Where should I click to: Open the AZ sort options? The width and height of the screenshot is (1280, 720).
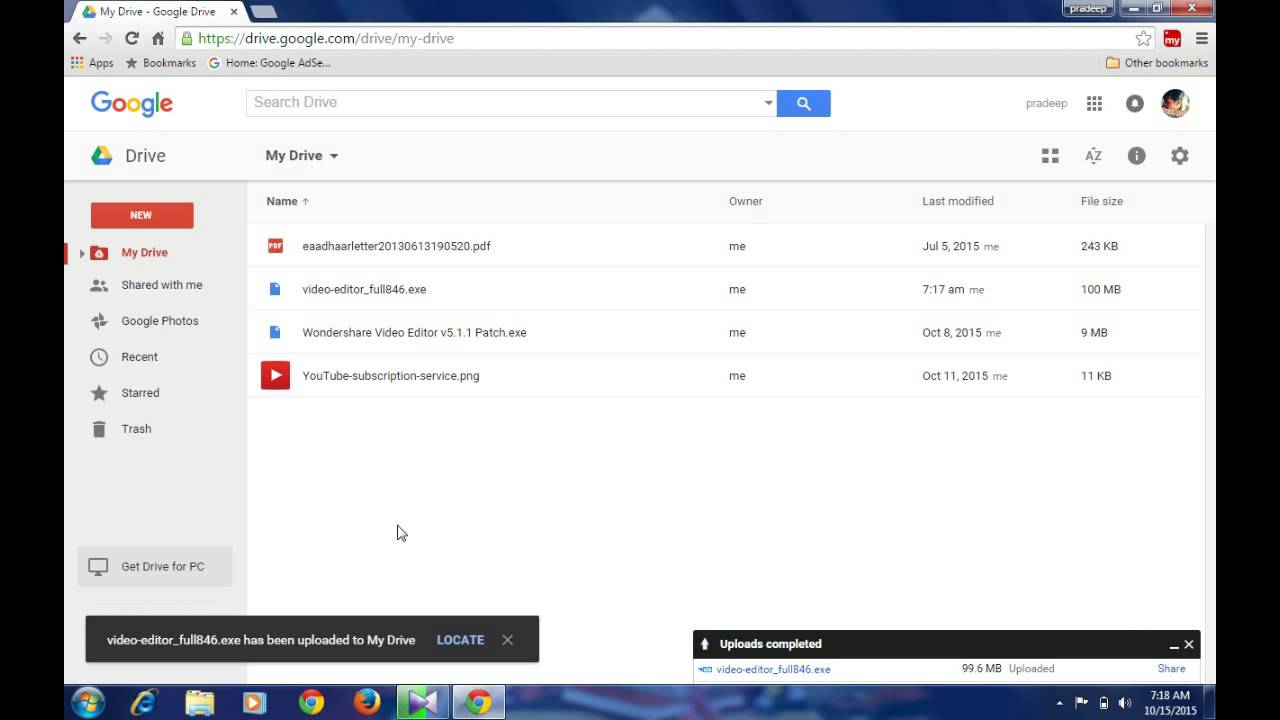coord(1093,156)
